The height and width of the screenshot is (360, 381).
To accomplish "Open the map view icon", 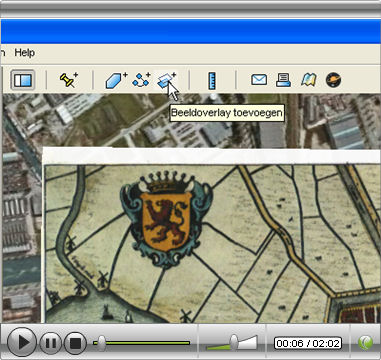I will tap(309, 80).
